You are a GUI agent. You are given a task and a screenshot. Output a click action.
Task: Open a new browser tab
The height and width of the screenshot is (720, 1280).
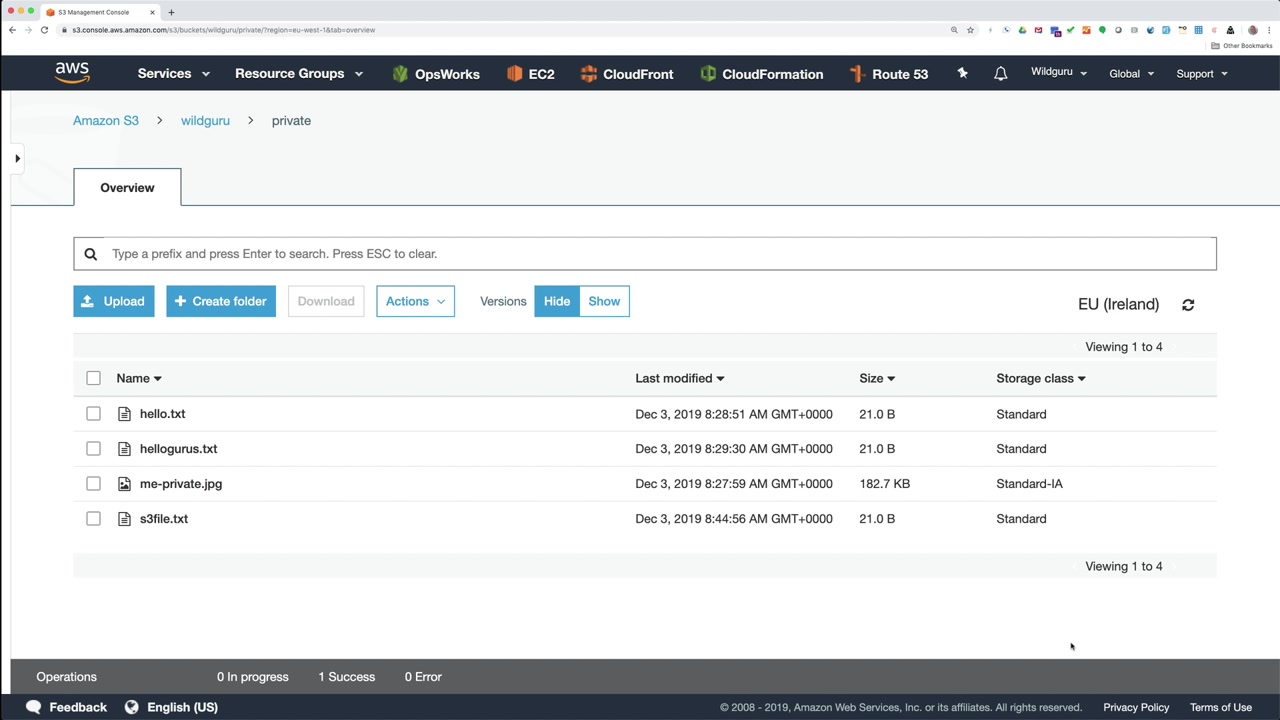[x=171, y=12]
